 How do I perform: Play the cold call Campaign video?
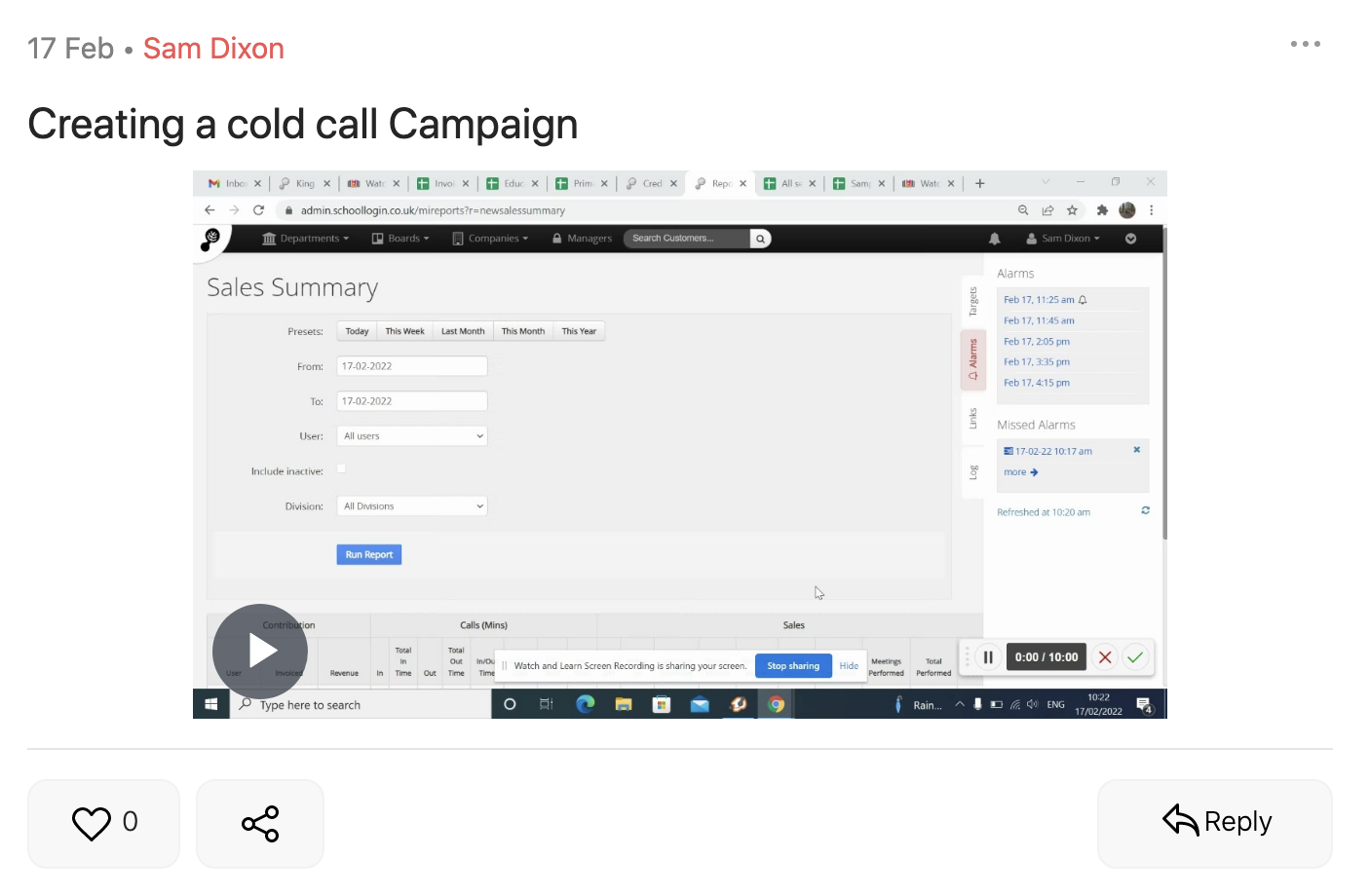click(x=260, y=651)
